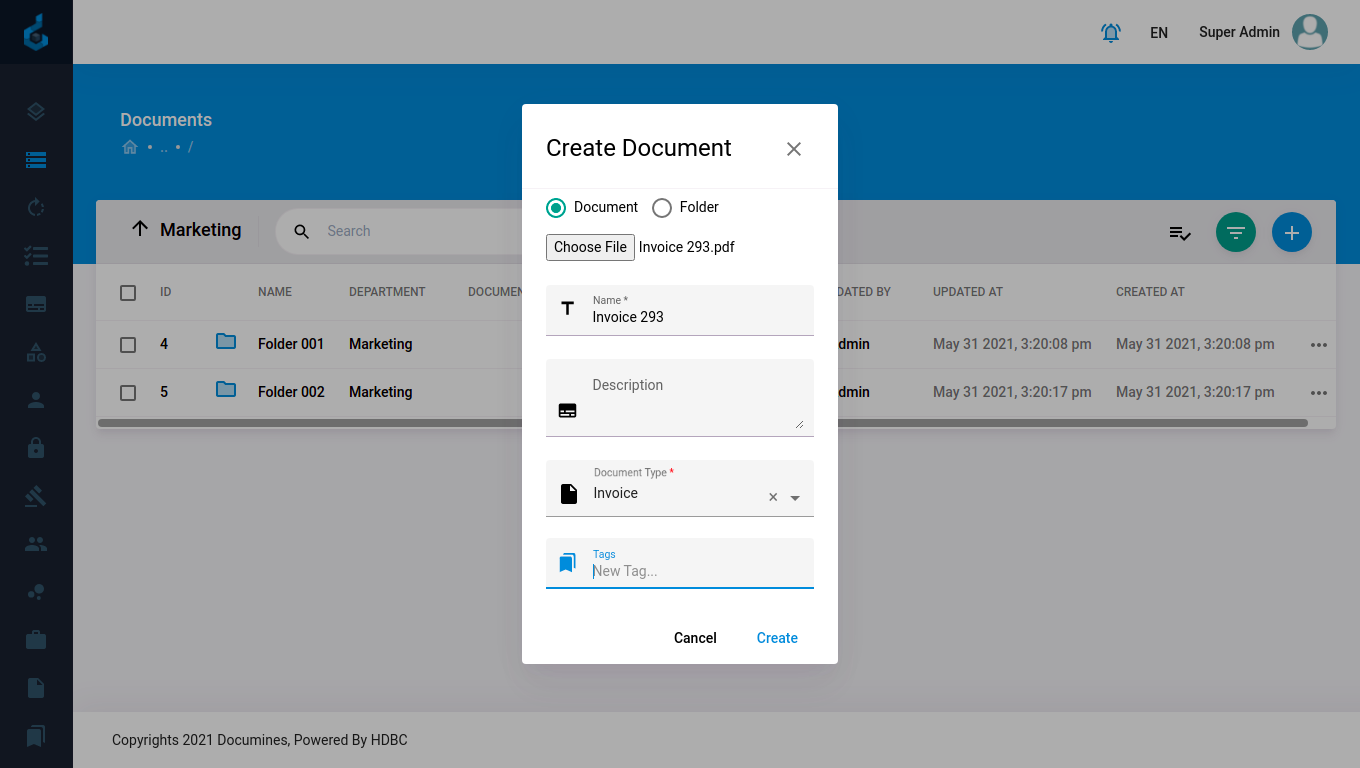This screenshot has width=1360, height=768.
Task: Open the briefcase icon in sidebar
Action: tap(36, 640)
